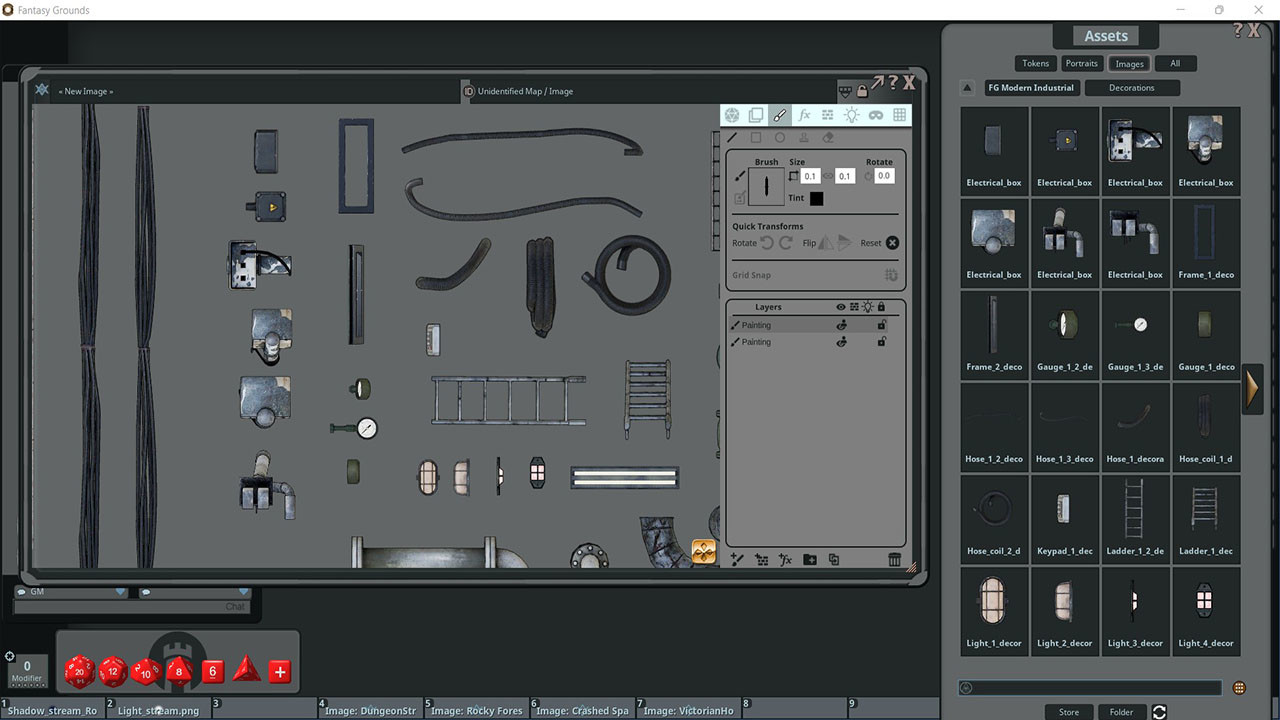The image size is (1280, 720).
Task: Toggle the eye visibility icon in Layers header
Action: (841, 307)
